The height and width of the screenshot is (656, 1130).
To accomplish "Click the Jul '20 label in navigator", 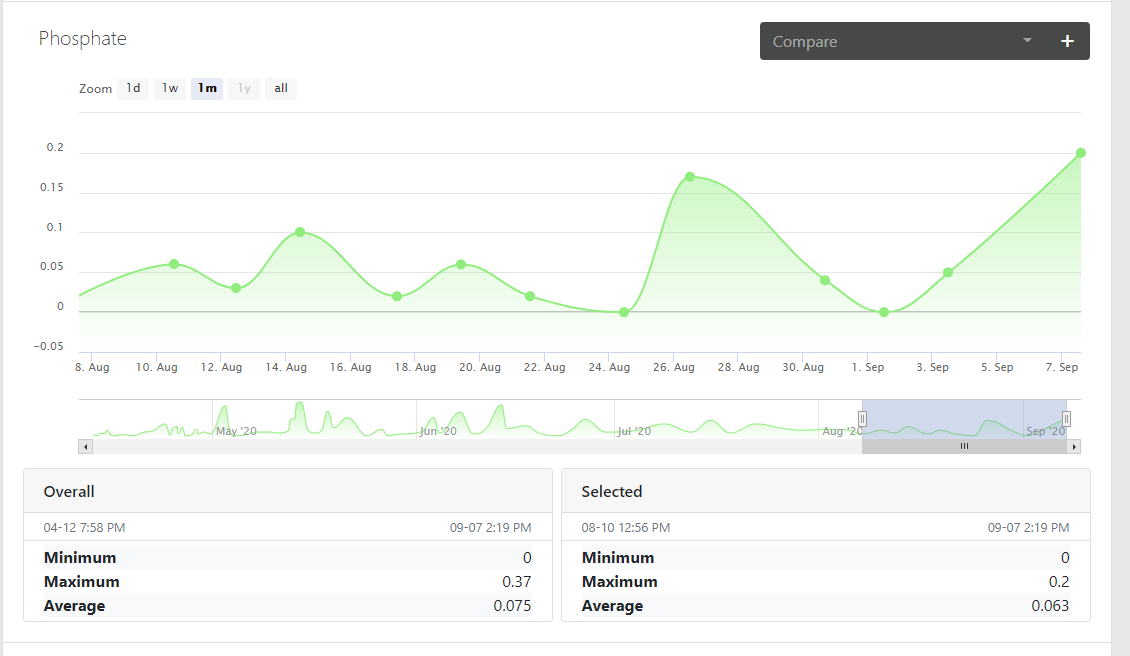I will click(634, 431).
